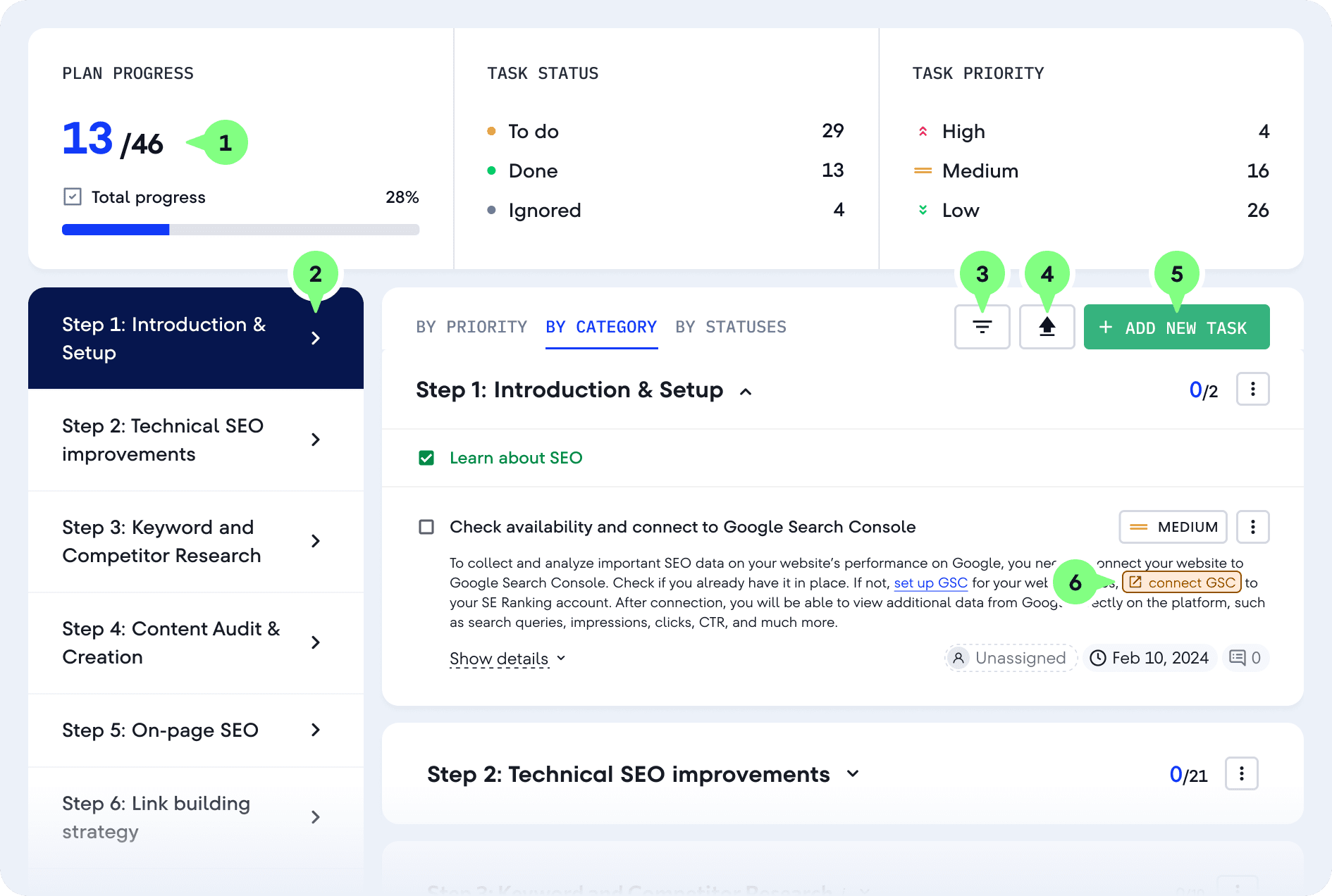Select Step 5: On-page SEO in sidebar
Image resolution: width=1332 pixels, height=896 pixels.
click(x=196, y=730)
